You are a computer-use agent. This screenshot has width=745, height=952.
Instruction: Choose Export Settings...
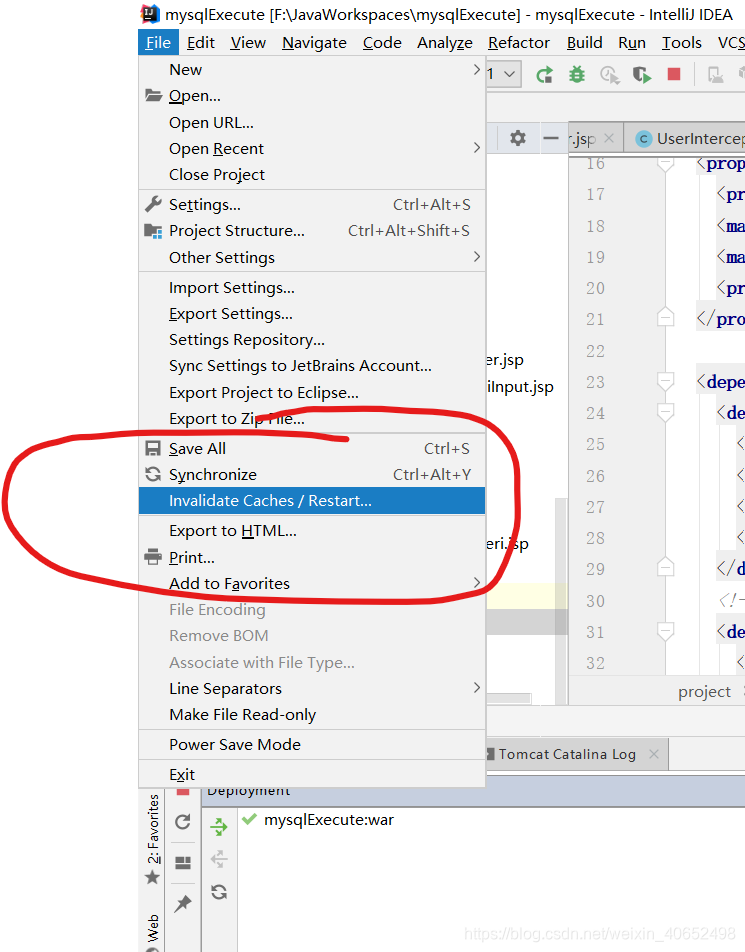tap(312, 314)
